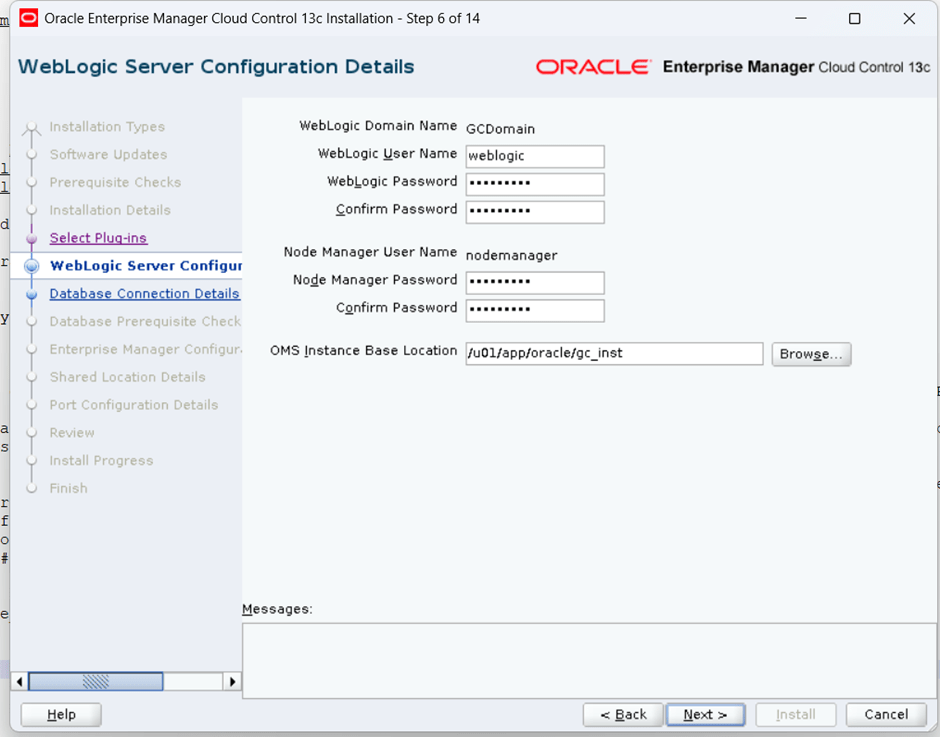Focus the WebLogic Password field
The height and width of the screenshot is (737, 940).
[534, 184]
